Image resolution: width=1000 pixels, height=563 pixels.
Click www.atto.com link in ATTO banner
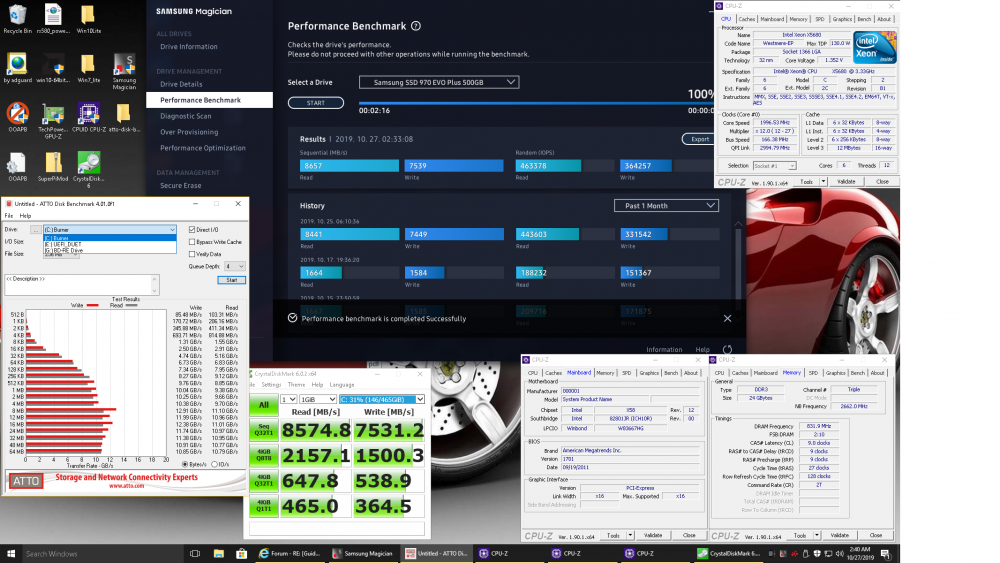click(x=126, y=486)
